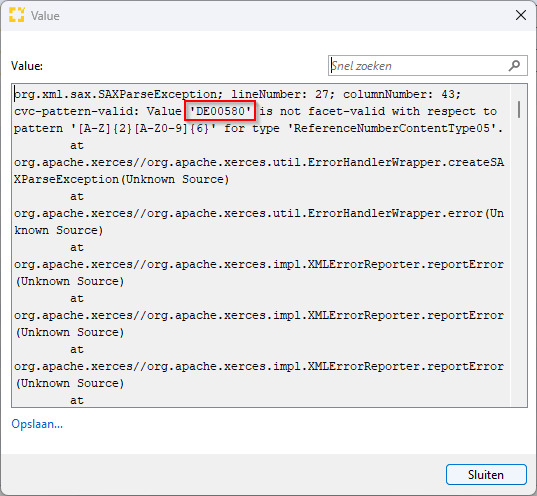Click the magnifier icon in the search box
Screen dimensions: 537x496
point(514,65)
